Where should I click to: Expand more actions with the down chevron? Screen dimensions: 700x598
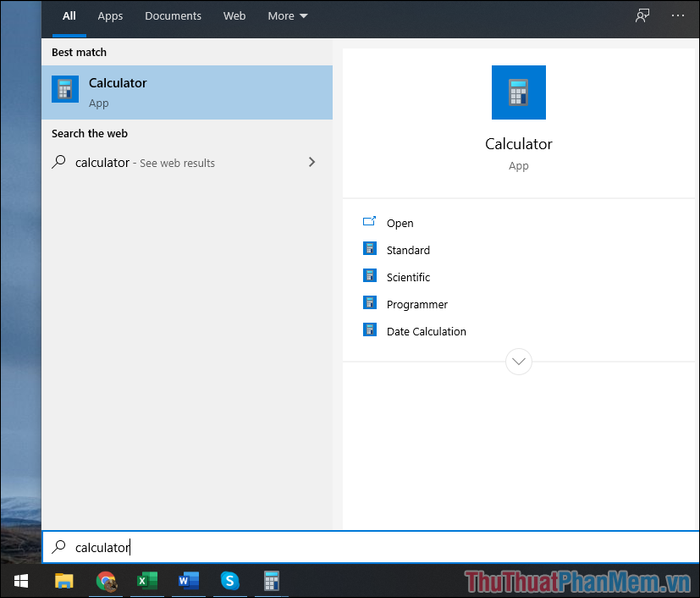[518, 361]
